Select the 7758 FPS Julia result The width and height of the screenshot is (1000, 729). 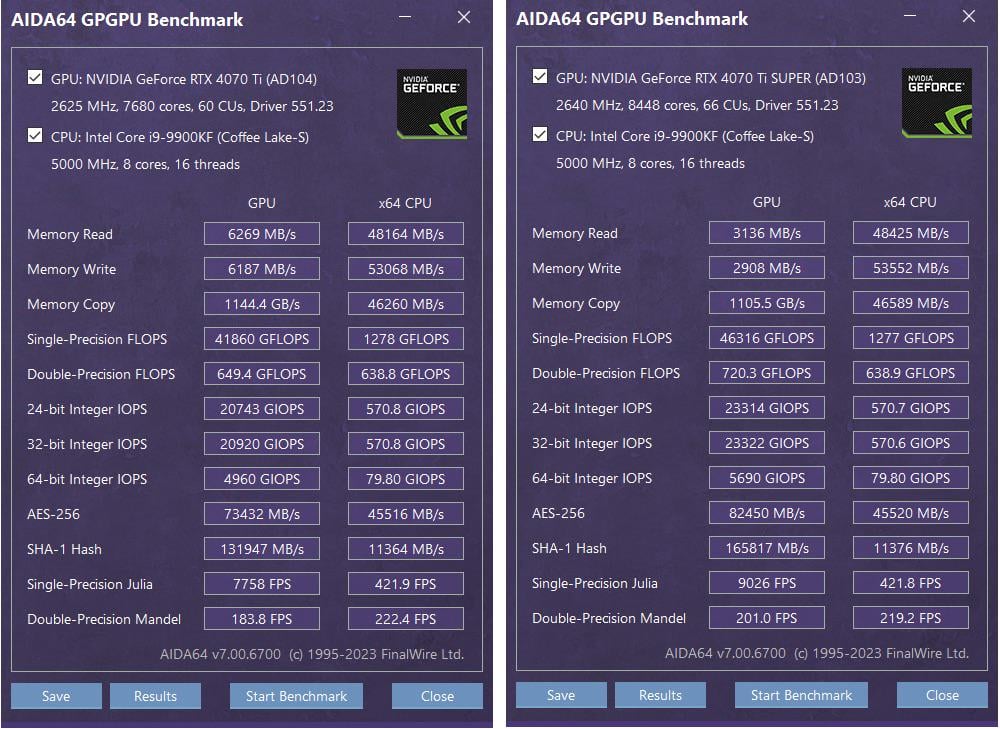point(261,584)
